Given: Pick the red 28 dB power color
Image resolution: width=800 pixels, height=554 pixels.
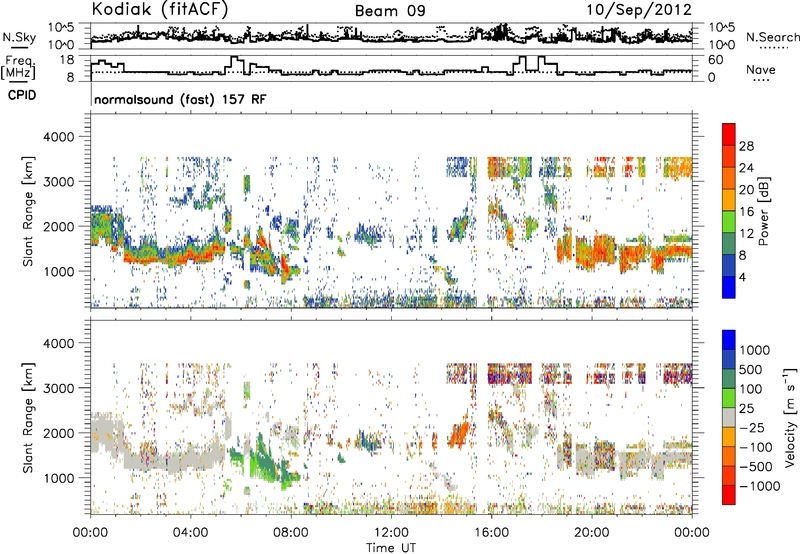Looking at the screenshot, I should [x=729, y=134].
